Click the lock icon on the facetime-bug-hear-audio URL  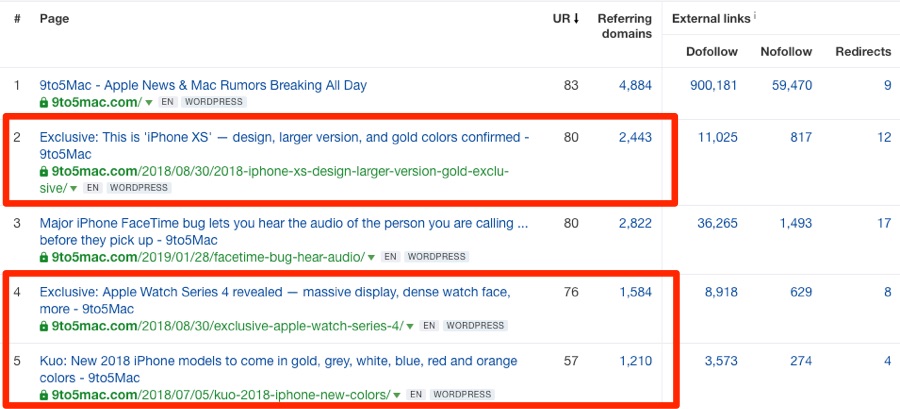coord(44,258)
